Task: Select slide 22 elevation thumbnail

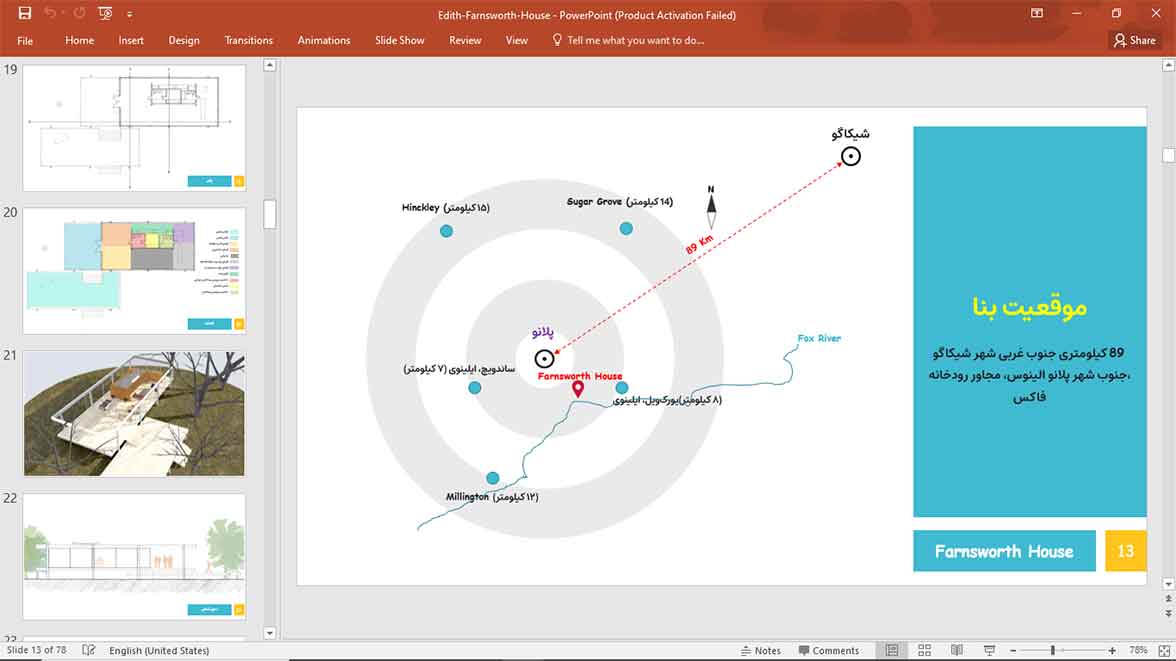Action: [134, 556]
